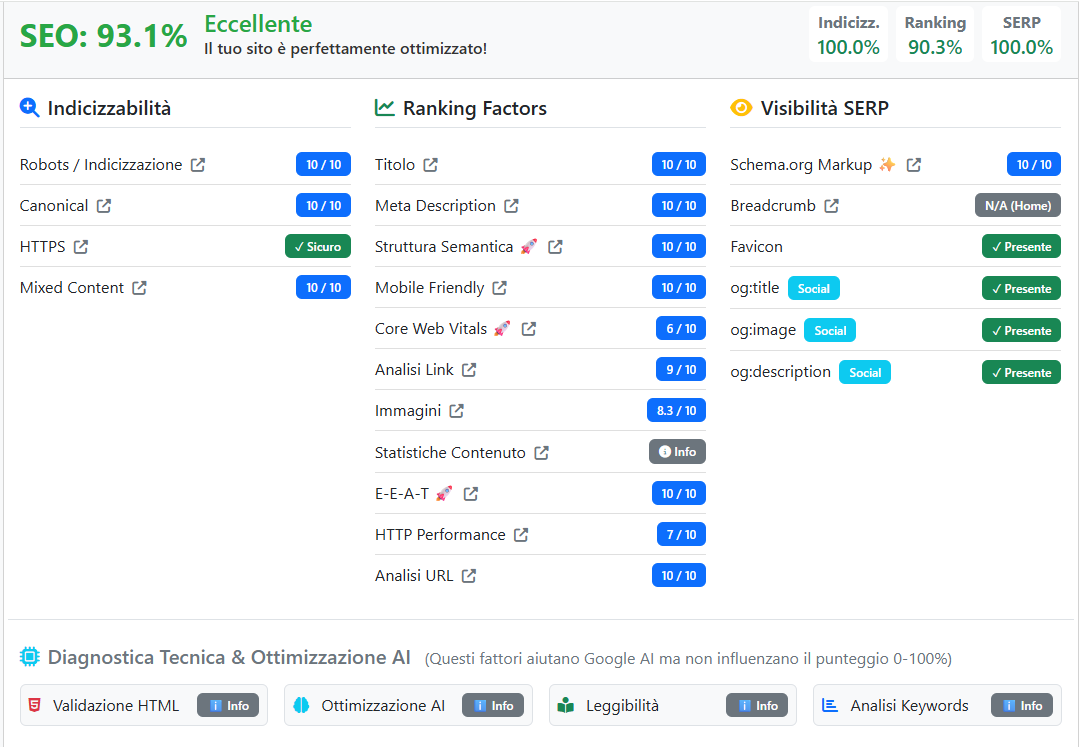Click the Info button next to Leggibilità
Screen dimensions: 1079x747
pyautogui.click(x=757, y=705)
